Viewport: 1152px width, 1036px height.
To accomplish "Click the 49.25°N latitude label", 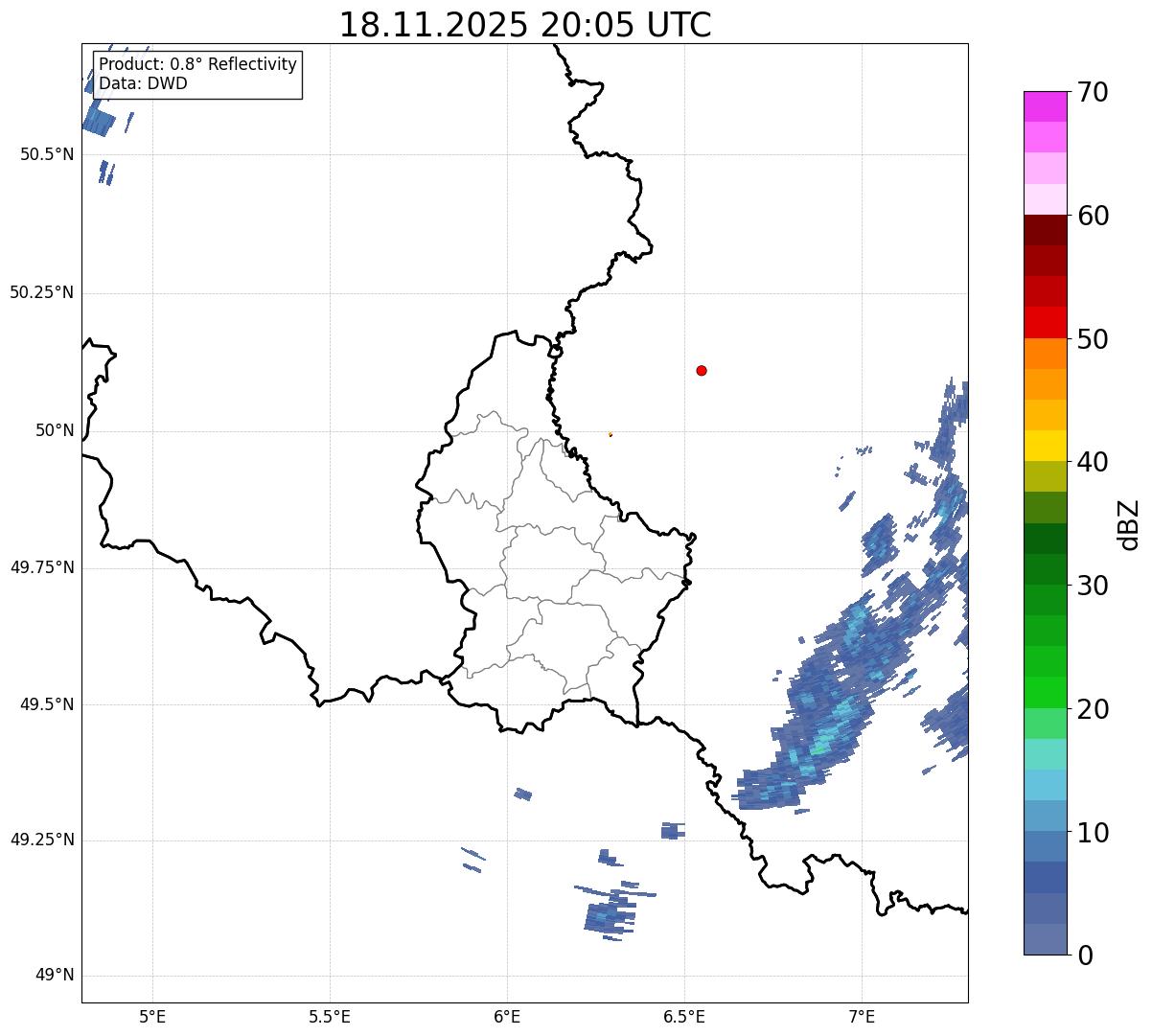I will (x=41, y=840).
